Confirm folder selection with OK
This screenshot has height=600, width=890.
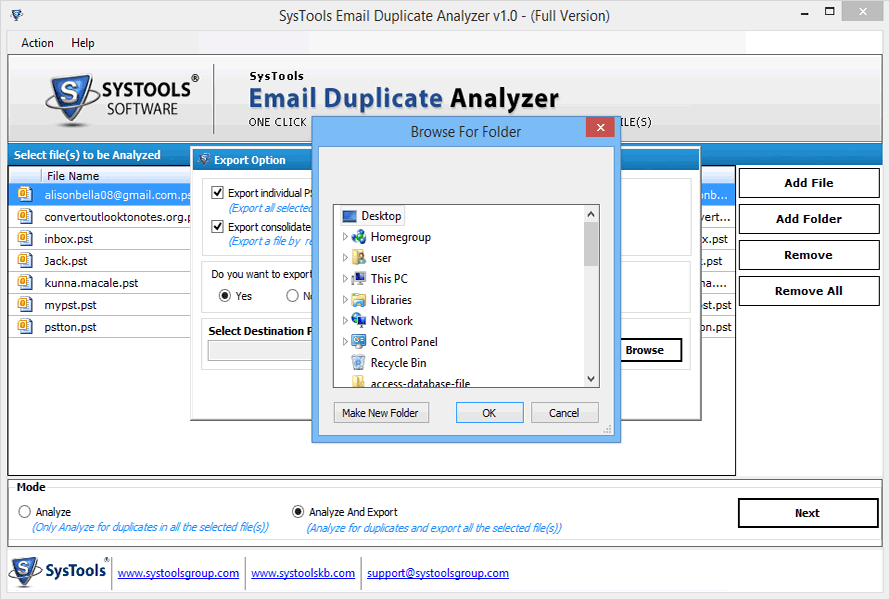[489, 413]
